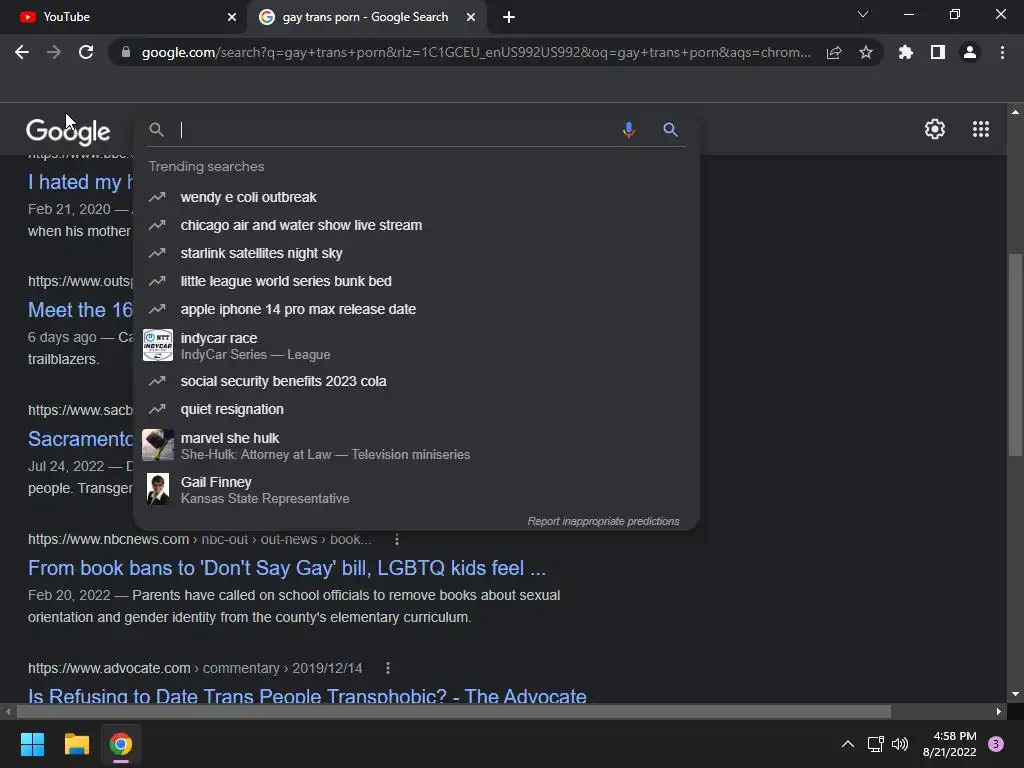Open the notification count badge
The height and width of the screenshot is (768, 1024).
point(996,744)
